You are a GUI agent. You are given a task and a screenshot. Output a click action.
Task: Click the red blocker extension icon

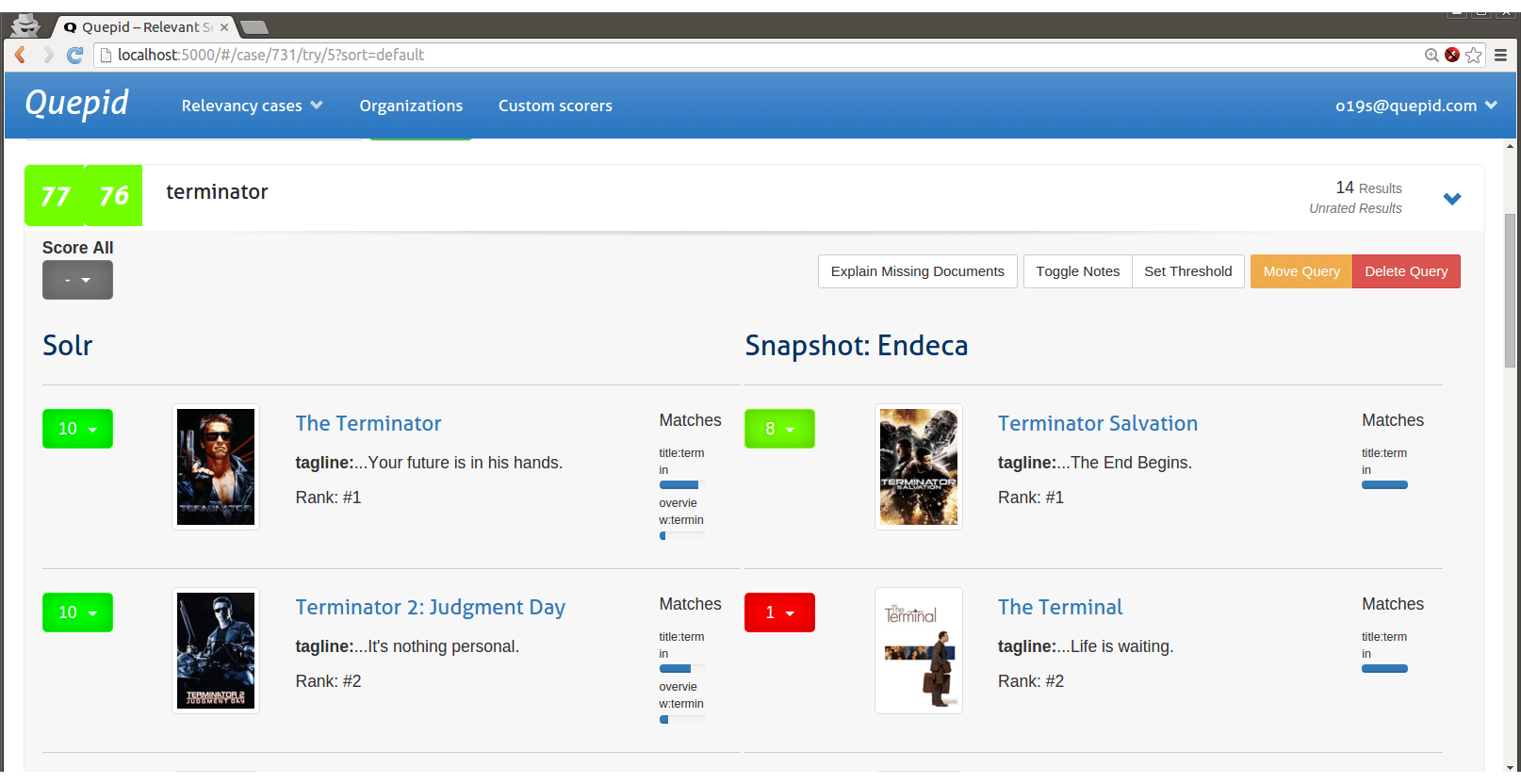(1452, 55)
